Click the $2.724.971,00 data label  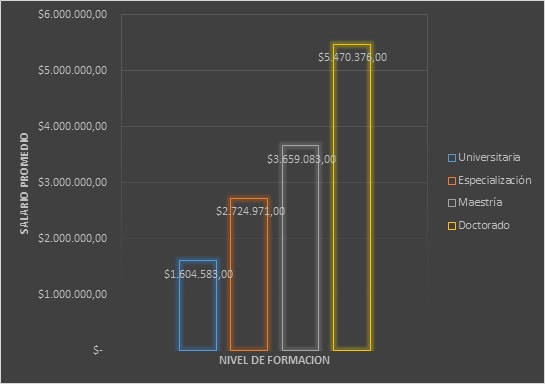(250, 211)
